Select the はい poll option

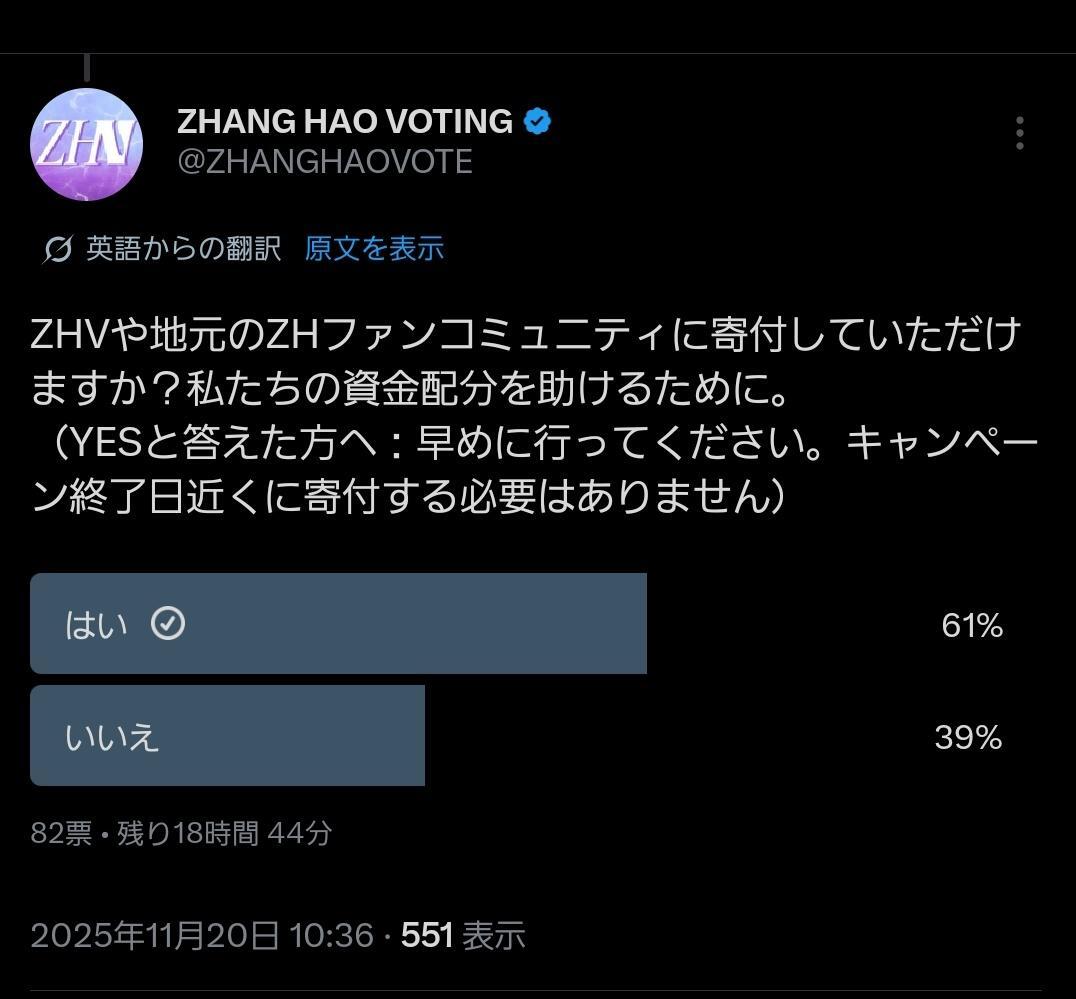pos(97,625)
